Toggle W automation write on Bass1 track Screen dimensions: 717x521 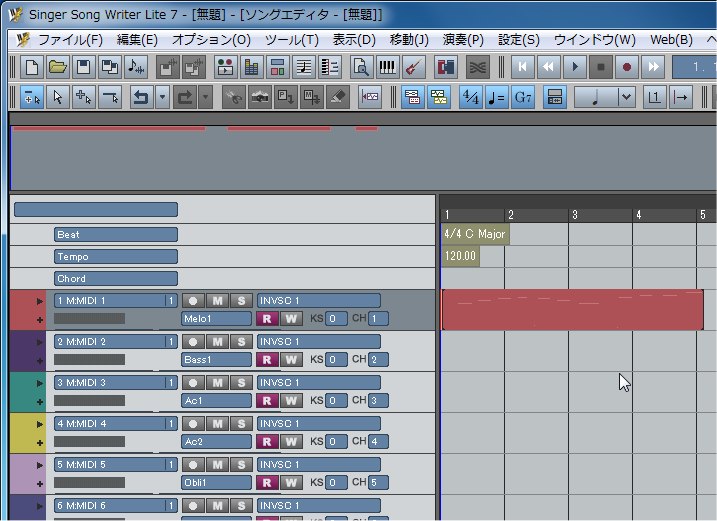[291, 360]
